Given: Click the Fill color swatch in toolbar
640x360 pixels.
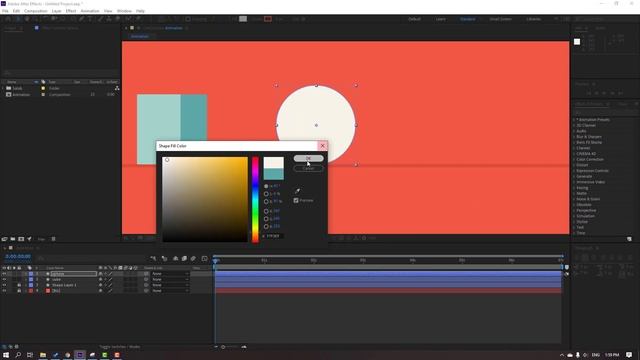Looking at the screenshot, I should point(243,19).
